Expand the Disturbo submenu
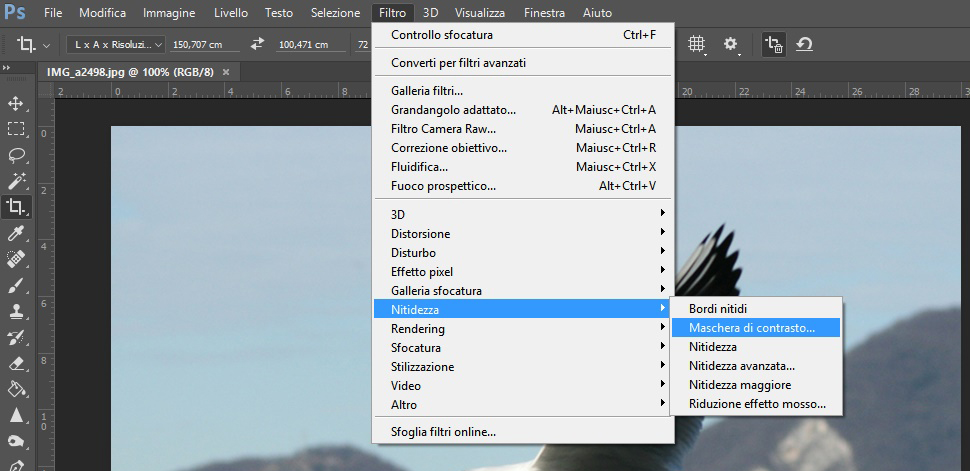970x471 pixels. click(523, 253)
